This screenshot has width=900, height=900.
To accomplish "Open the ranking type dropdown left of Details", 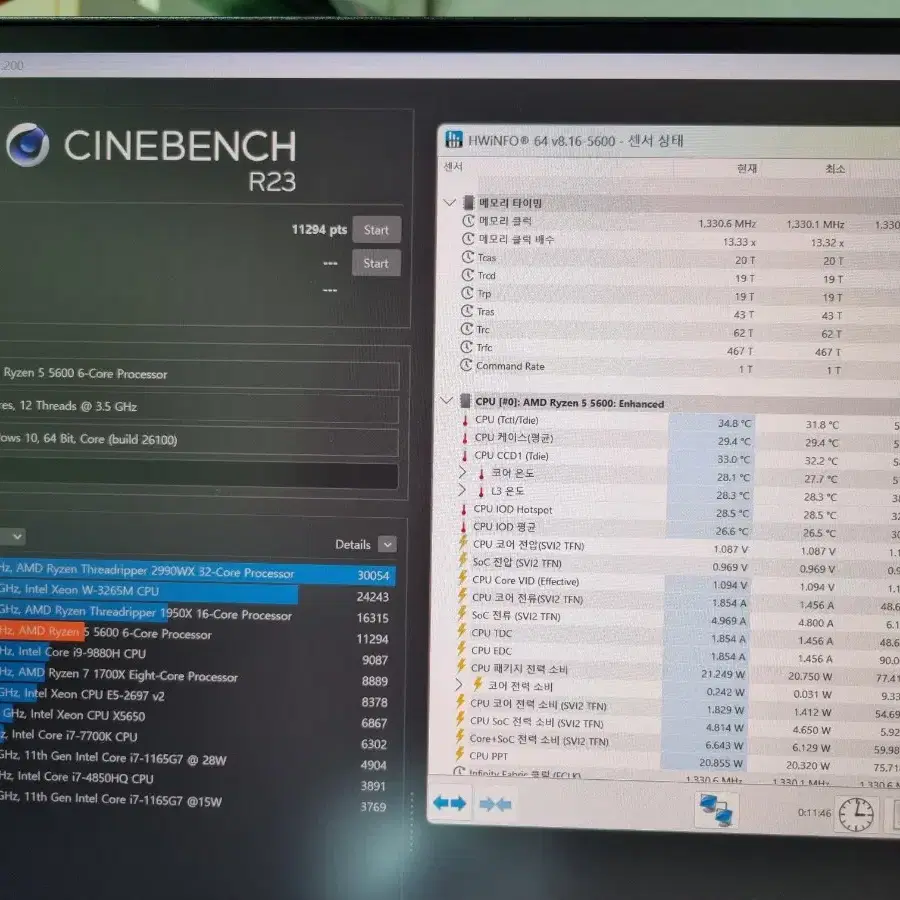I will point(17,536).
